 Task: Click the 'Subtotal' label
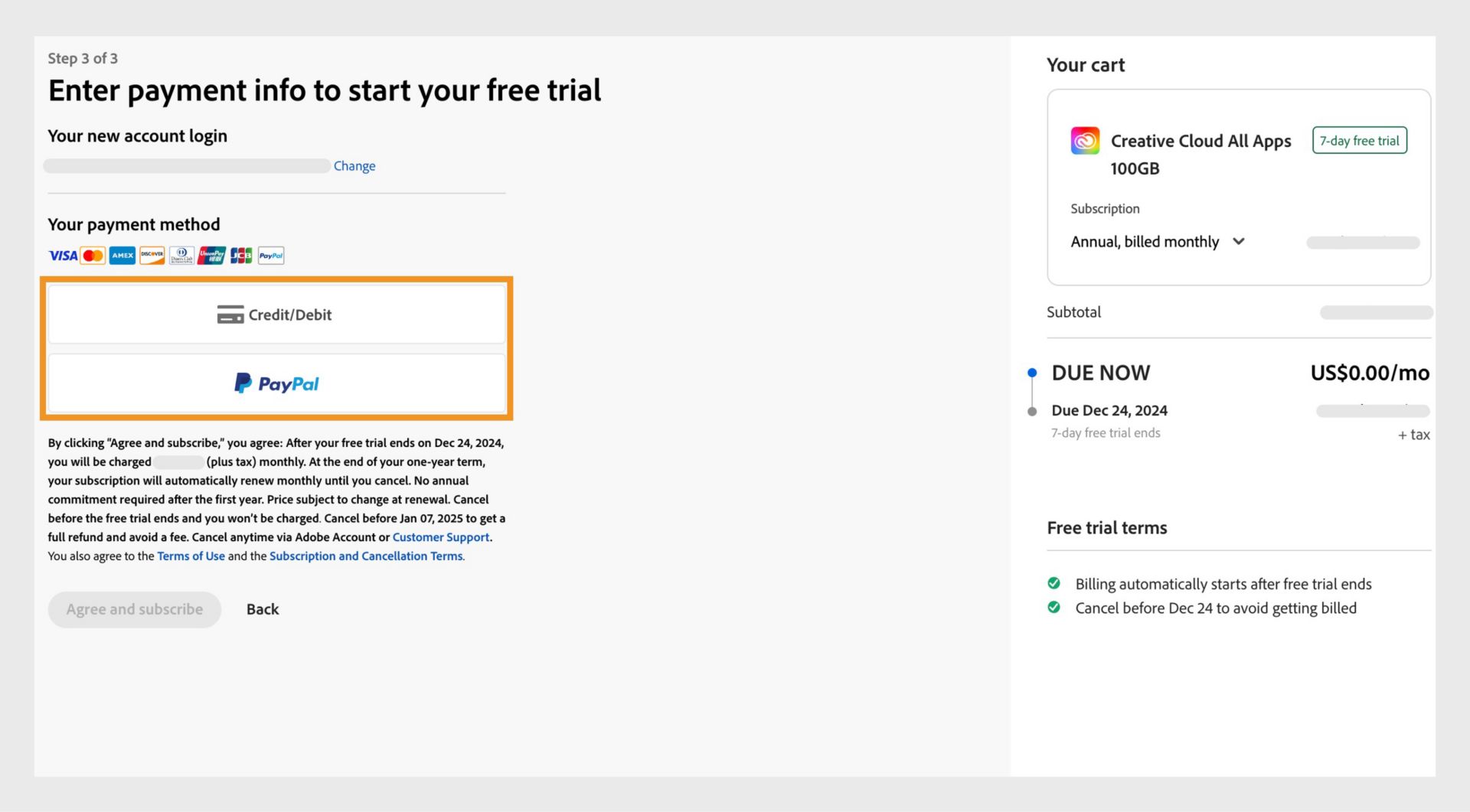pyautogui.click(x=1073, y=312)
